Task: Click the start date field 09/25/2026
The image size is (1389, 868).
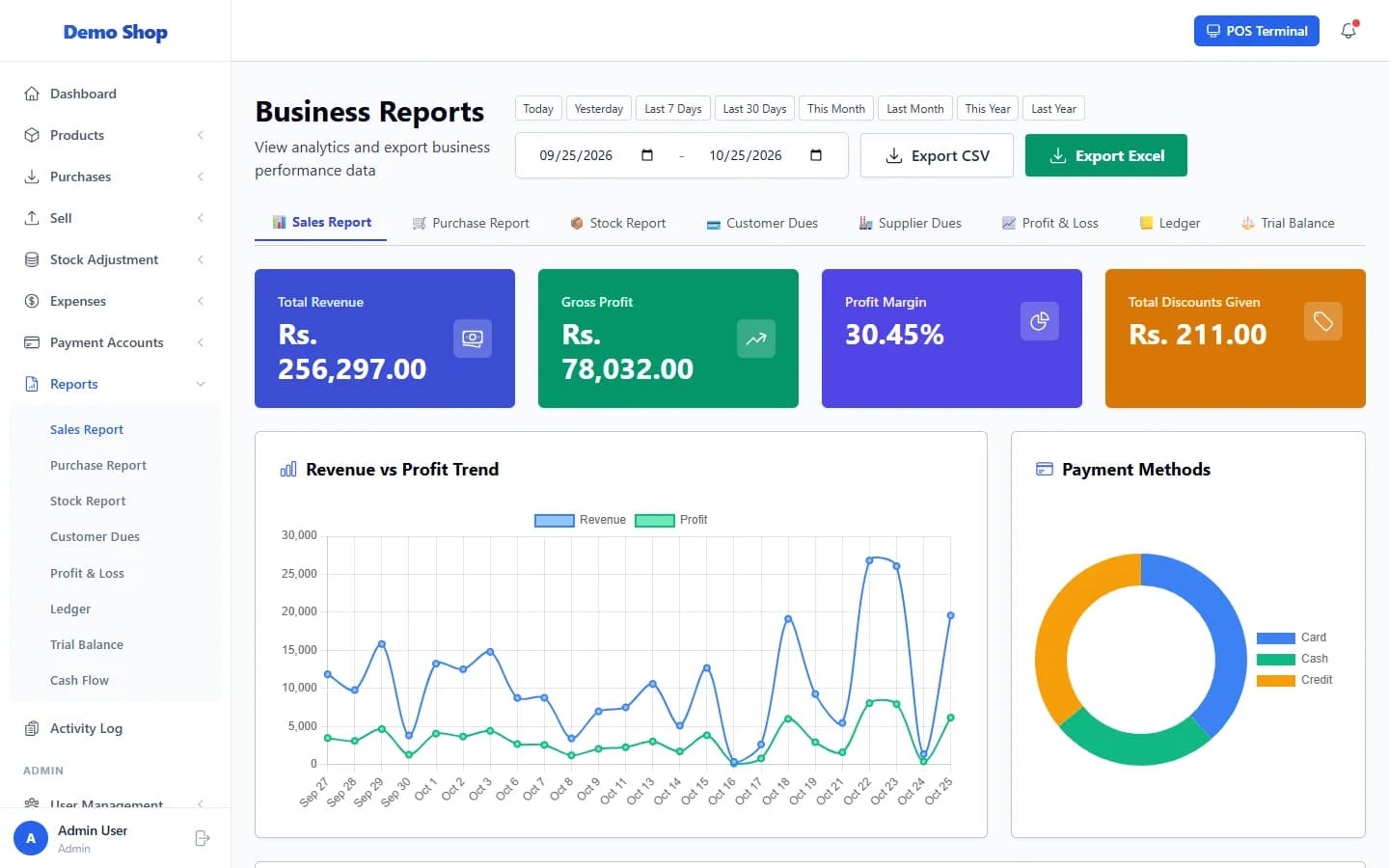Action: pos(596,155)
